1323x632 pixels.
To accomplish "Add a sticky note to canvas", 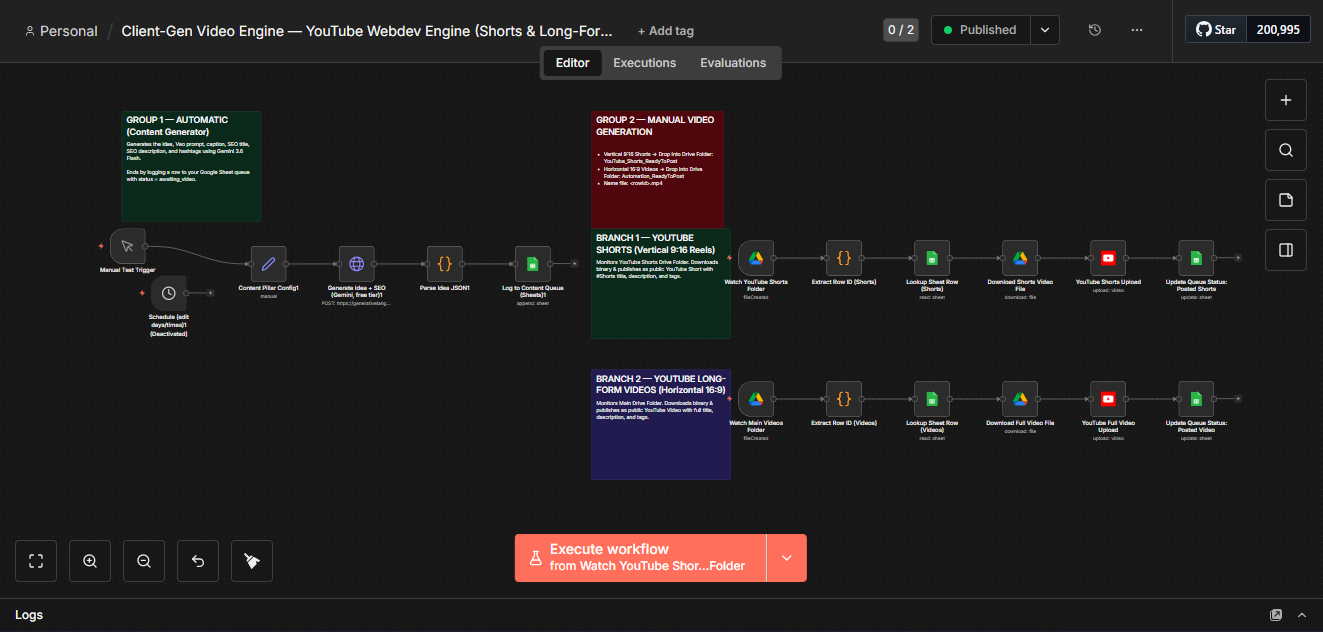I will pyautogui.click(x=1286, y=200).
